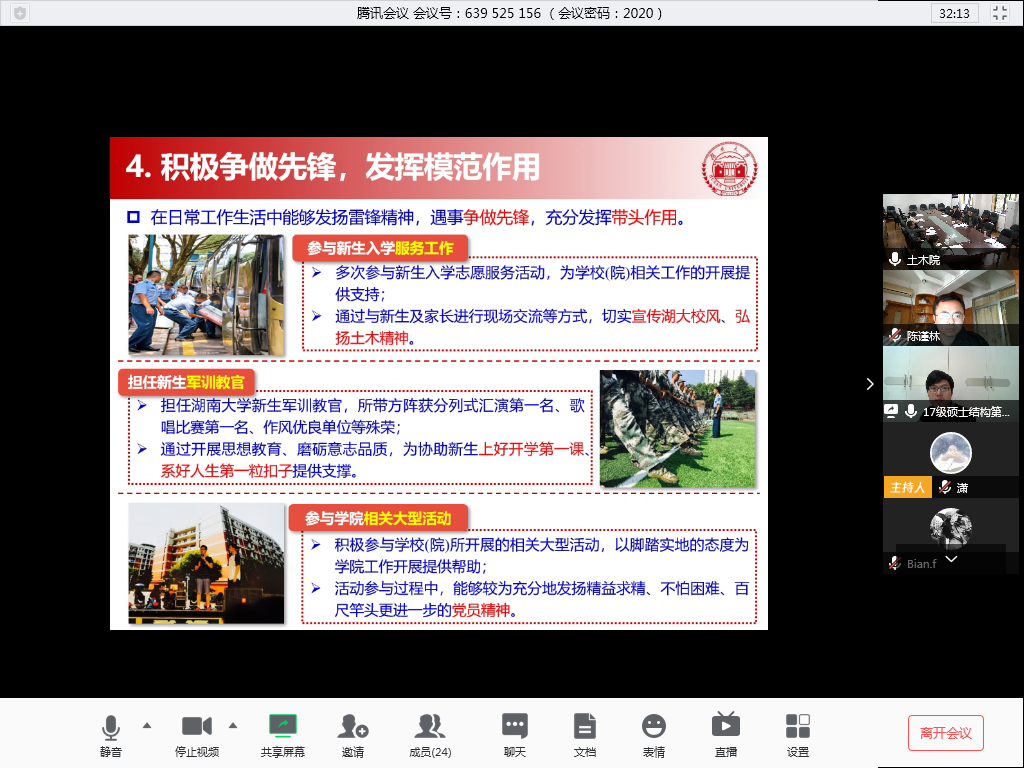Click the 离开会议 leave meeting button
Viewport: 1024px width, 768px height.
coord(945,733)
